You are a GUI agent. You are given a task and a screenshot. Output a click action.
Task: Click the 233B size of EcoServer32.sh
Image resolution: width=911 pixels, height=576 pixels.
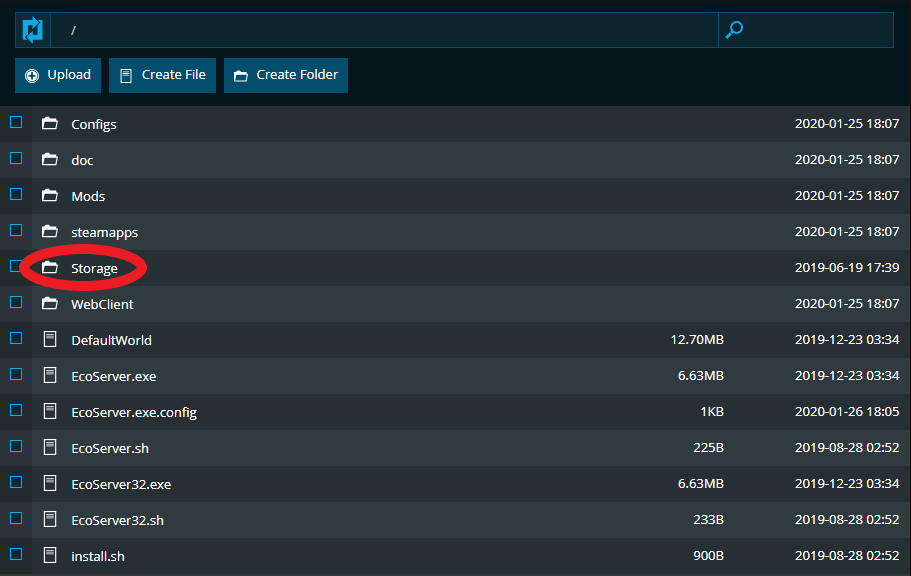click(x=708, y=520)
